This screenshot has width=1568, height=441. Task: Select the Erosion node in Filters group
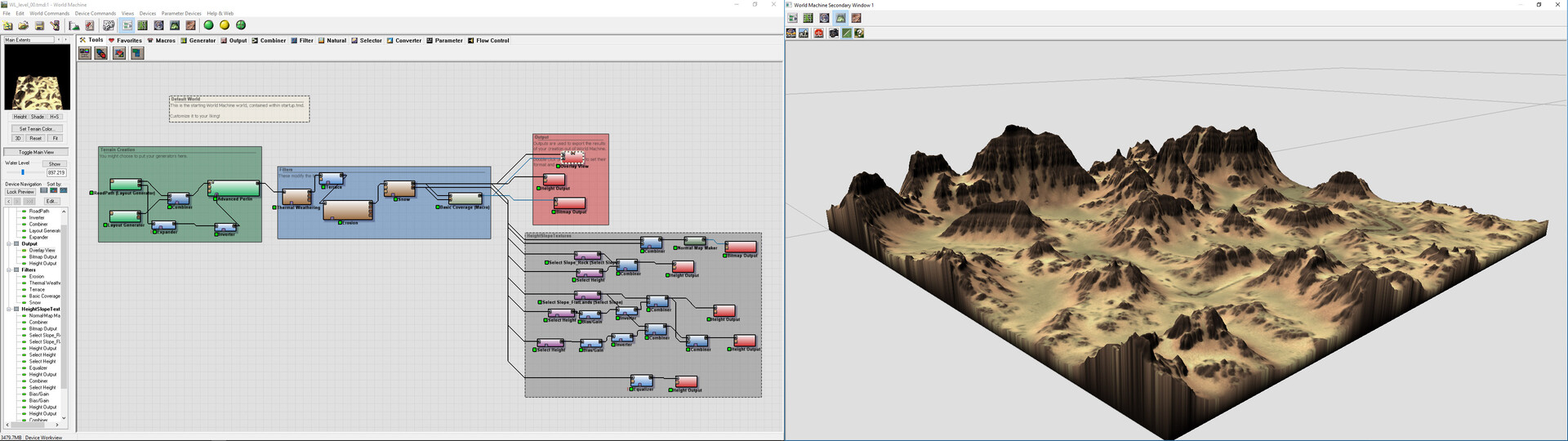348,211
